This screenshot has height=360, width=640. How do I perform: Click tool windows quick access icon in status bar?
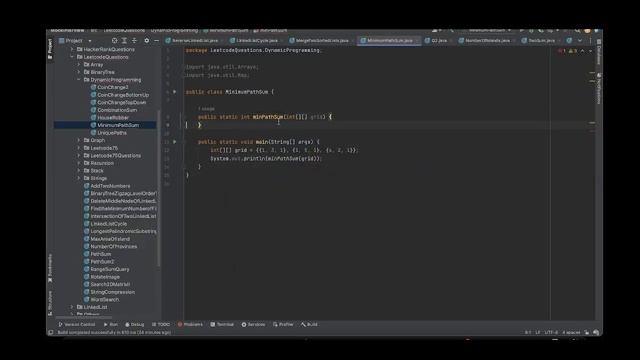tap(51, 333)
